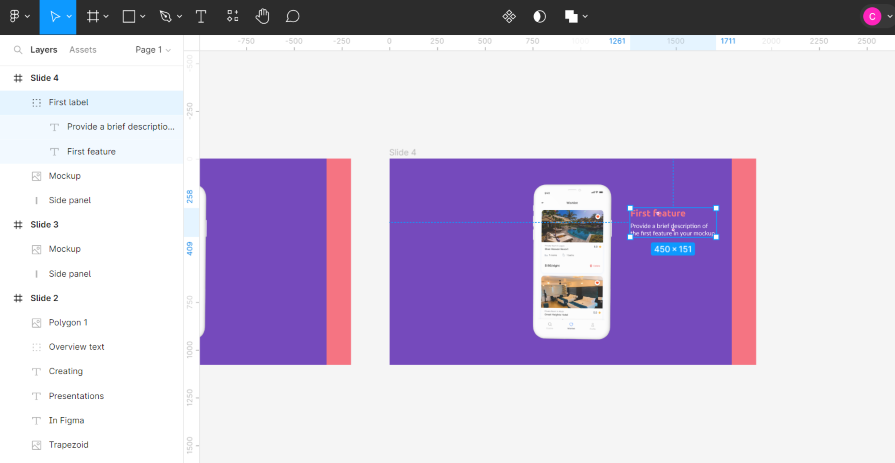895x463 pixels.
Task: Toggle the Mask icon in toolbar
Action: point(539,16)
